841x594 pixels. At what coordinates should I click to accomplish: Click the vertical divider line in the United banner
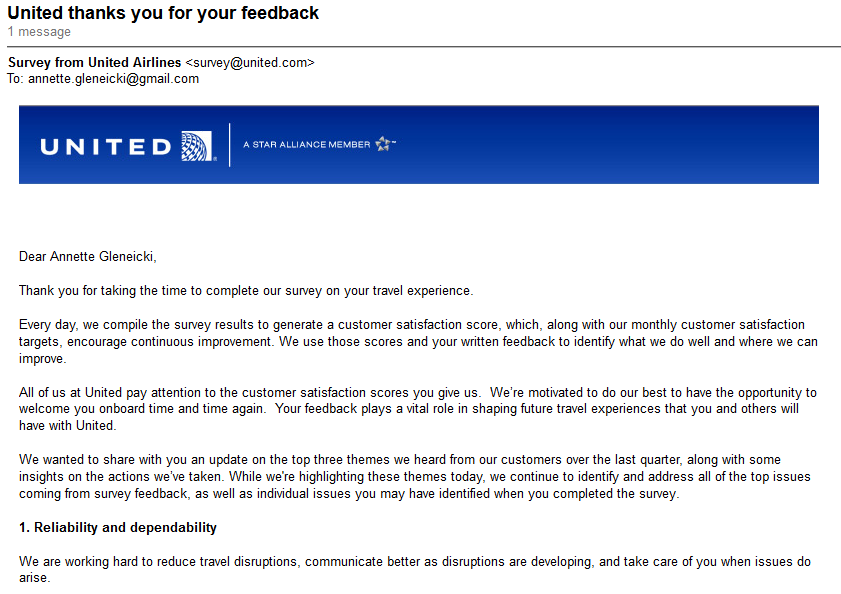230,145
